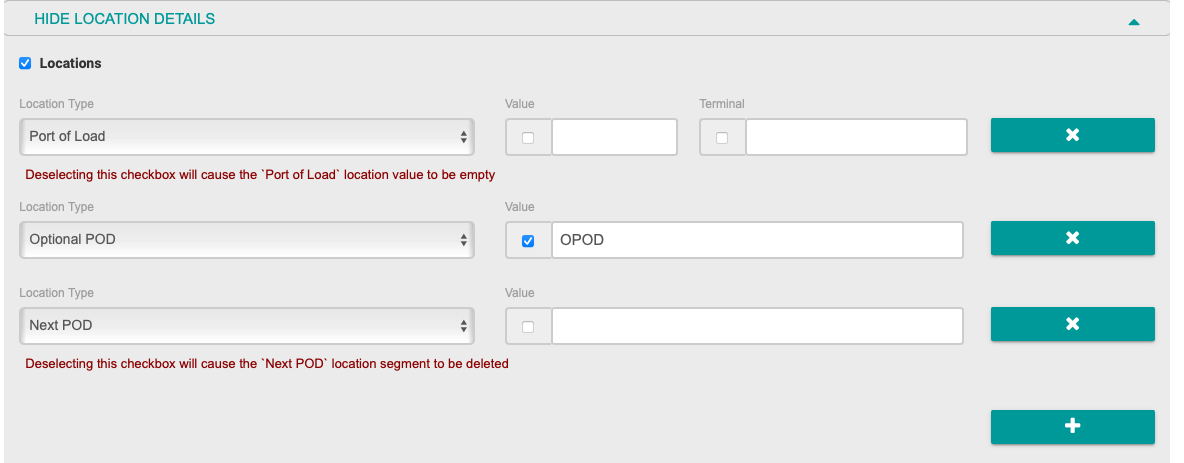Collapse panel using the header arrow icon
The height and width of the screenshot is (463, 1184).
click(x=1133, y=21)
